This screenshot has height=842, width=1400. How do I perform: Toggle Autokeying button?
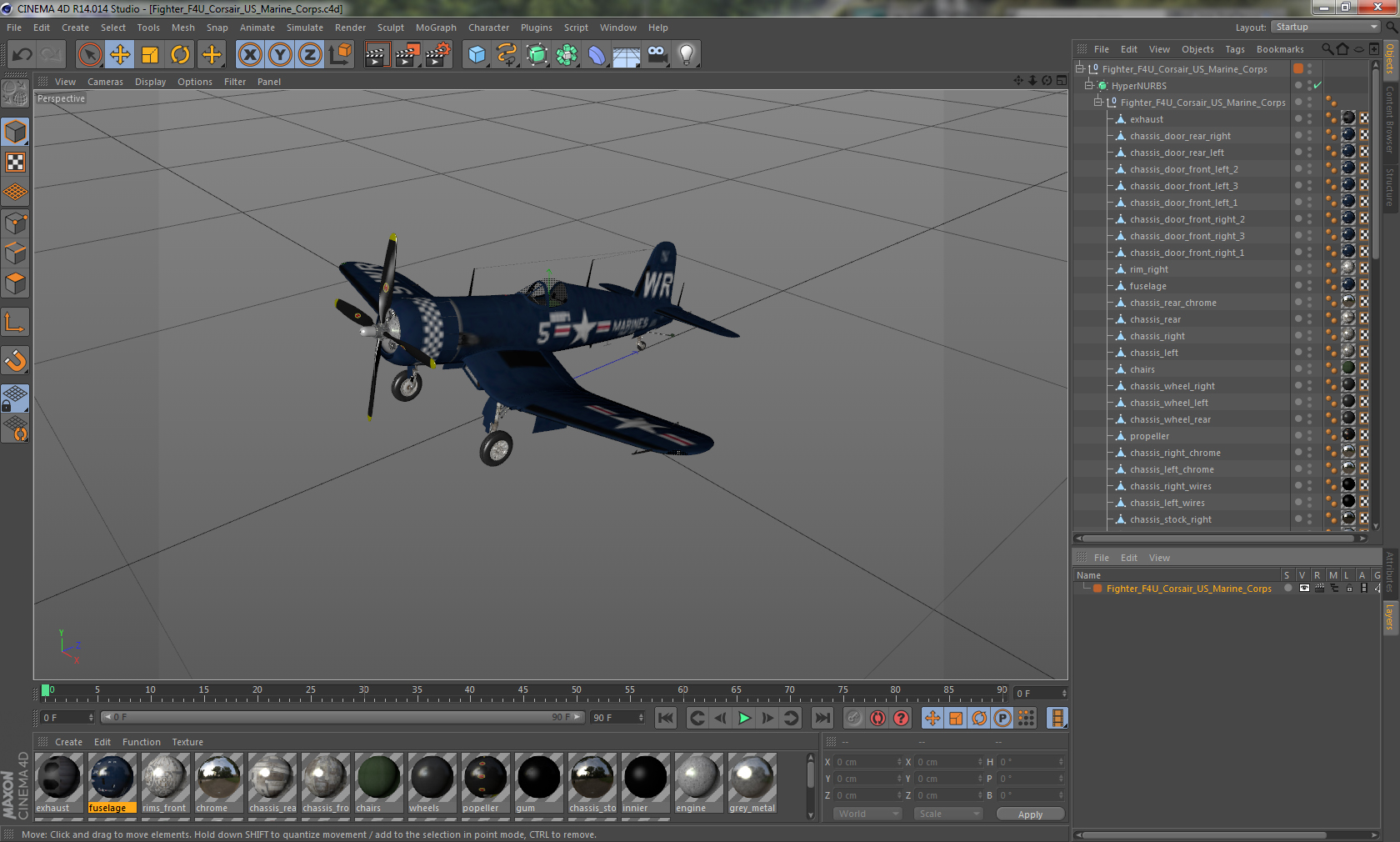(877, 718)
